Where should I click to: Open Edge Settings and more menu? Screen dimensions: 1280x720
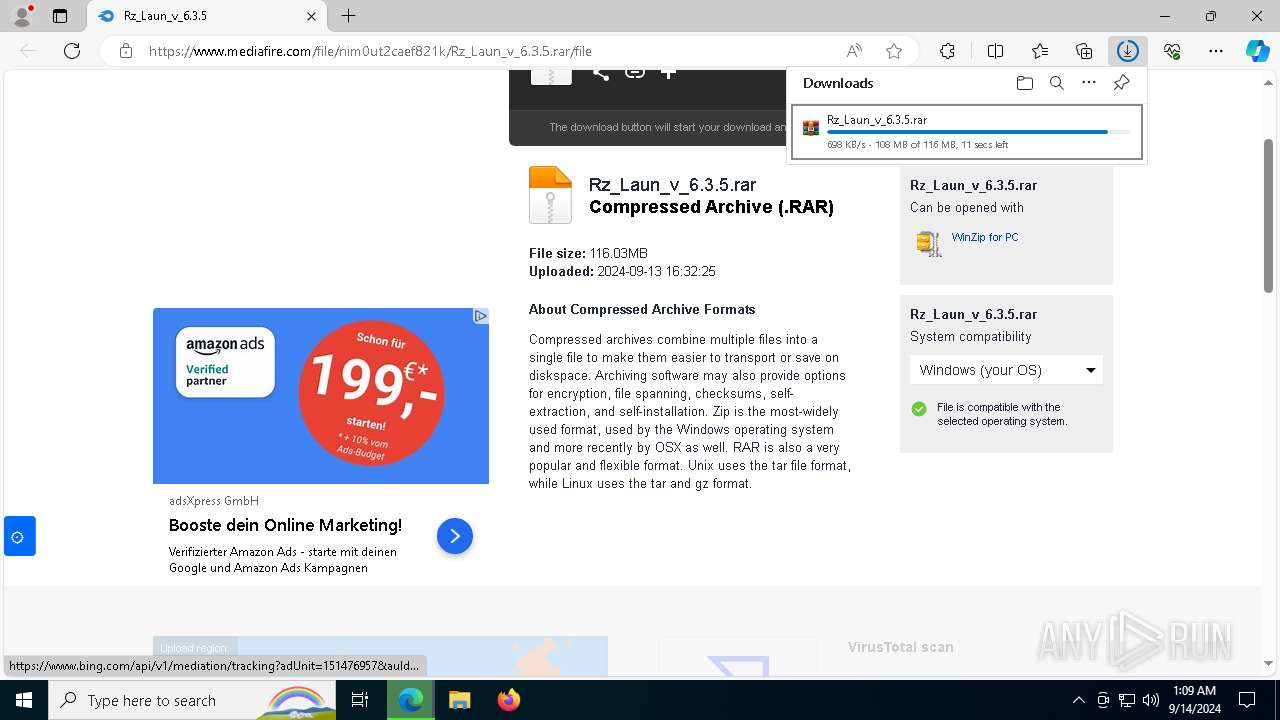[x=1216, y=51]
